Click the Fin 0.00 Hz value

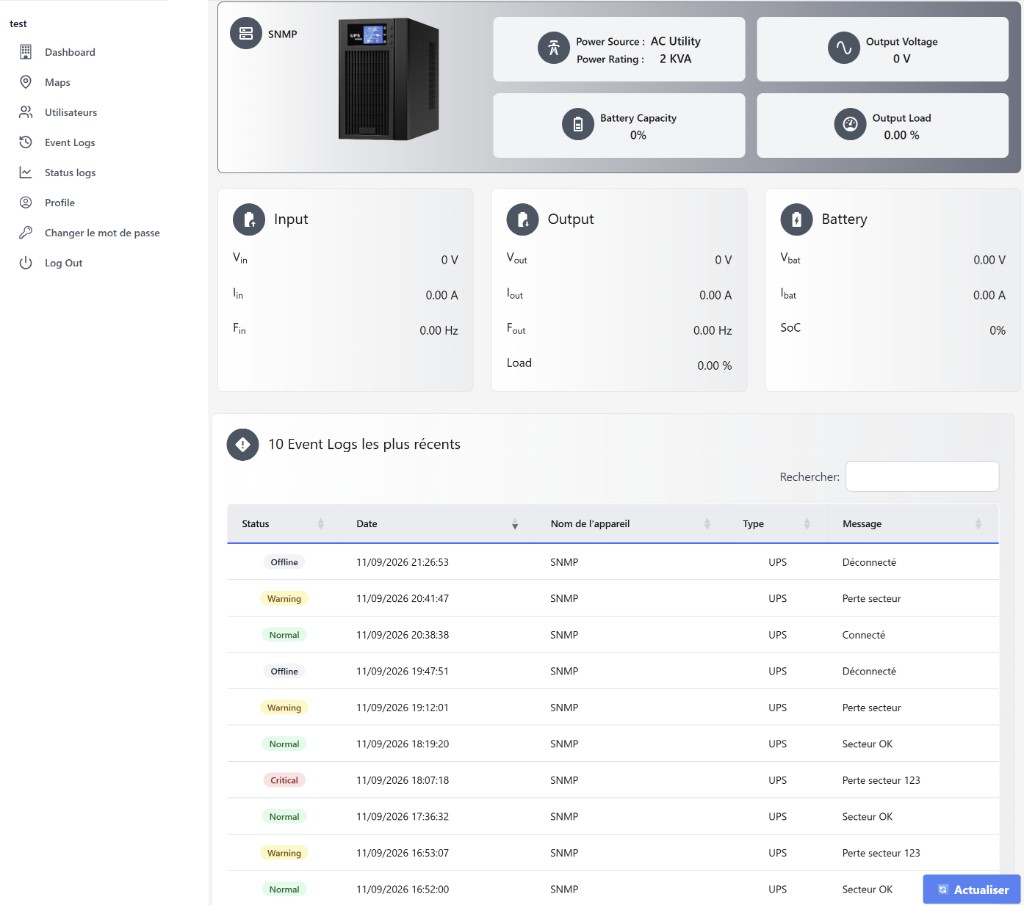pos(439,330)
